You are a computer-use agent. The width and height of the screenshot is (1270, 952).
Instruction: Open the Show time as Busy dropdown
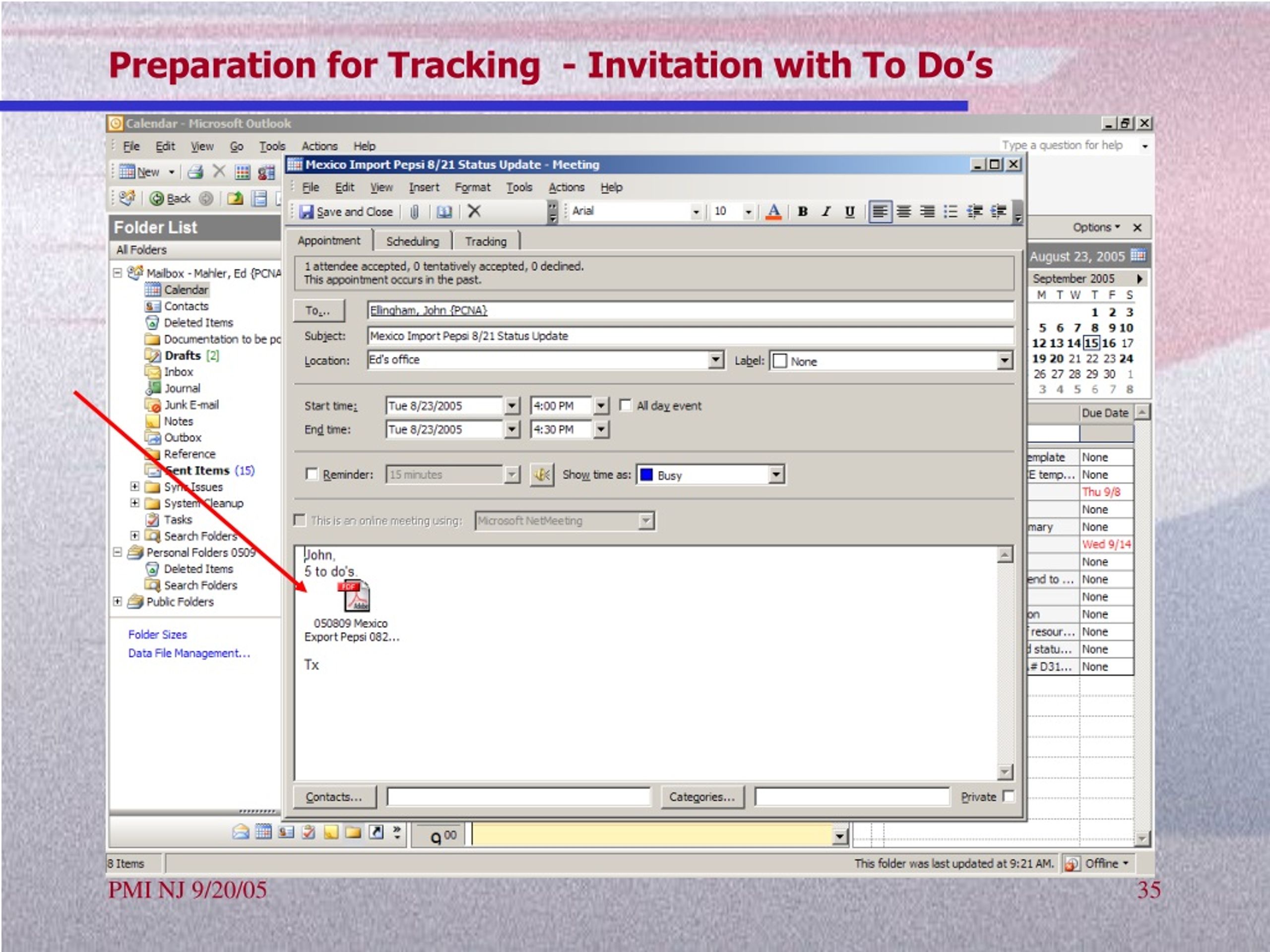click(x=776, y=475)
